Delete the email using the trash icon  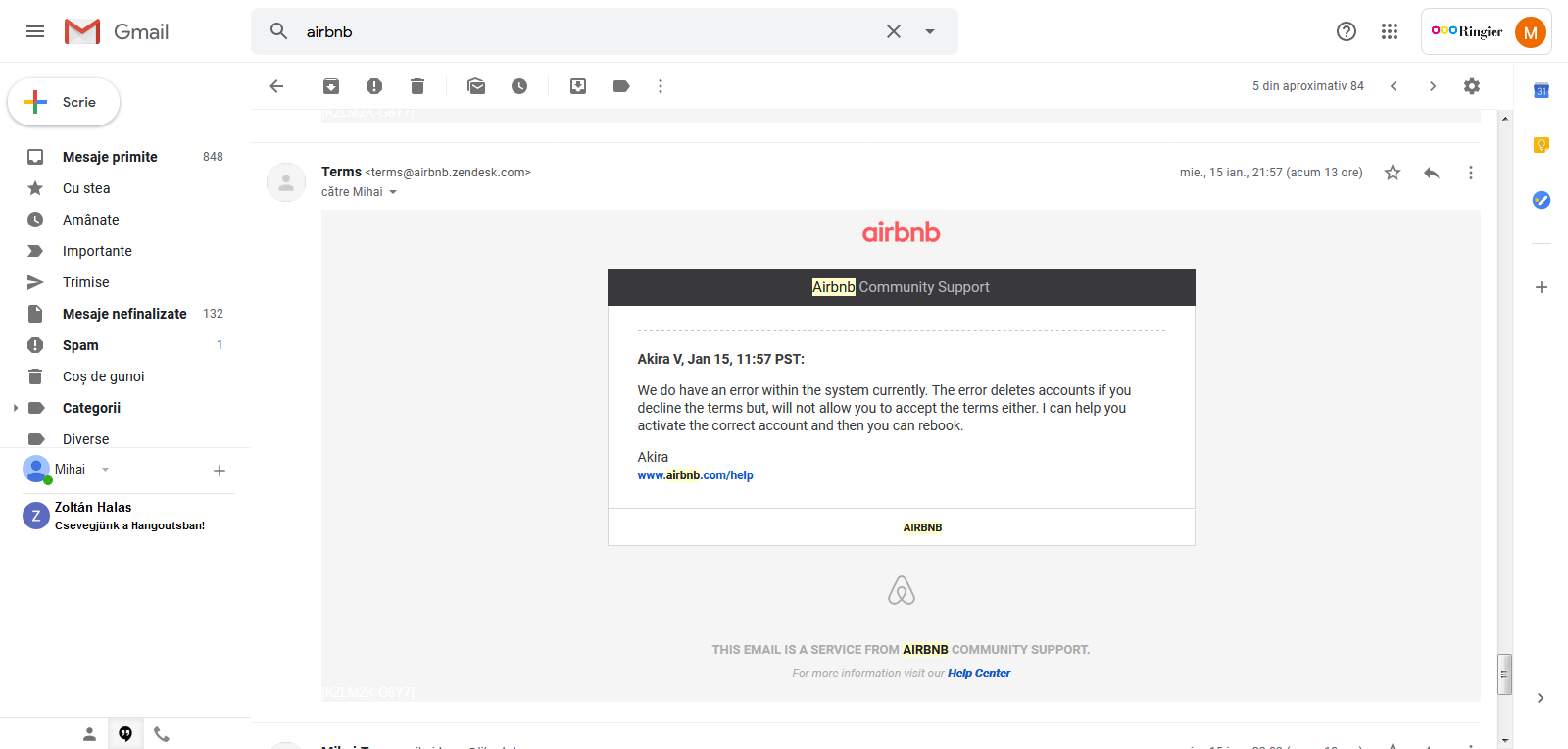tap(417, 86)
